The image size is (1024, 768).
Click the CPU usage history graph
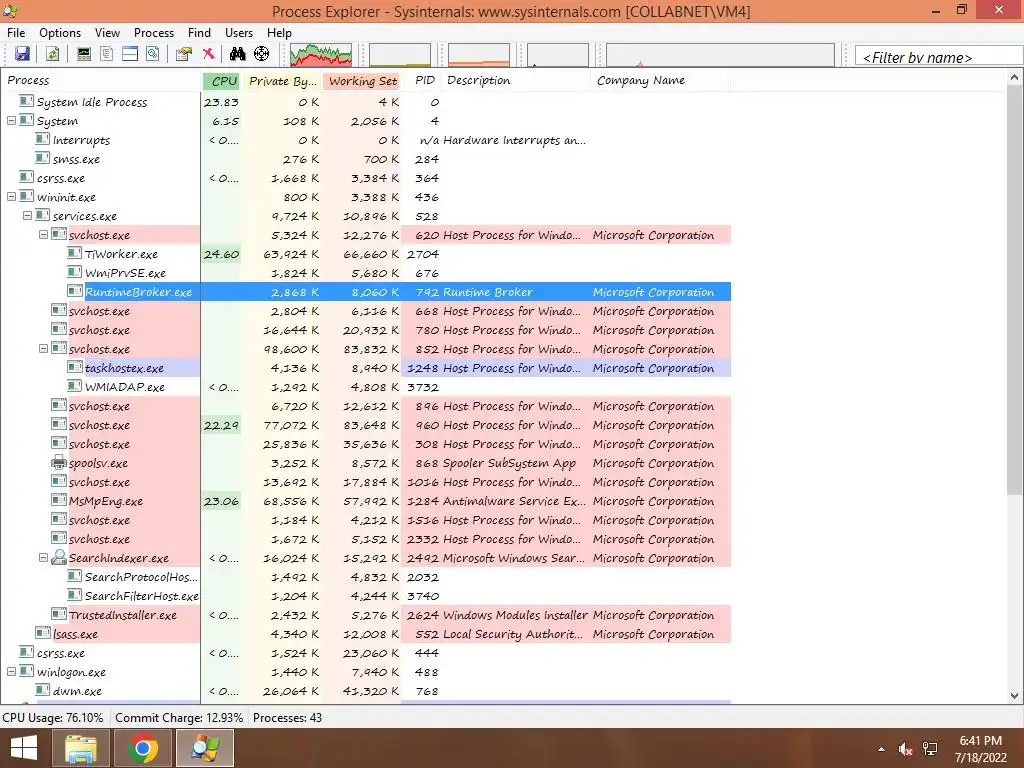pos(321,55)
